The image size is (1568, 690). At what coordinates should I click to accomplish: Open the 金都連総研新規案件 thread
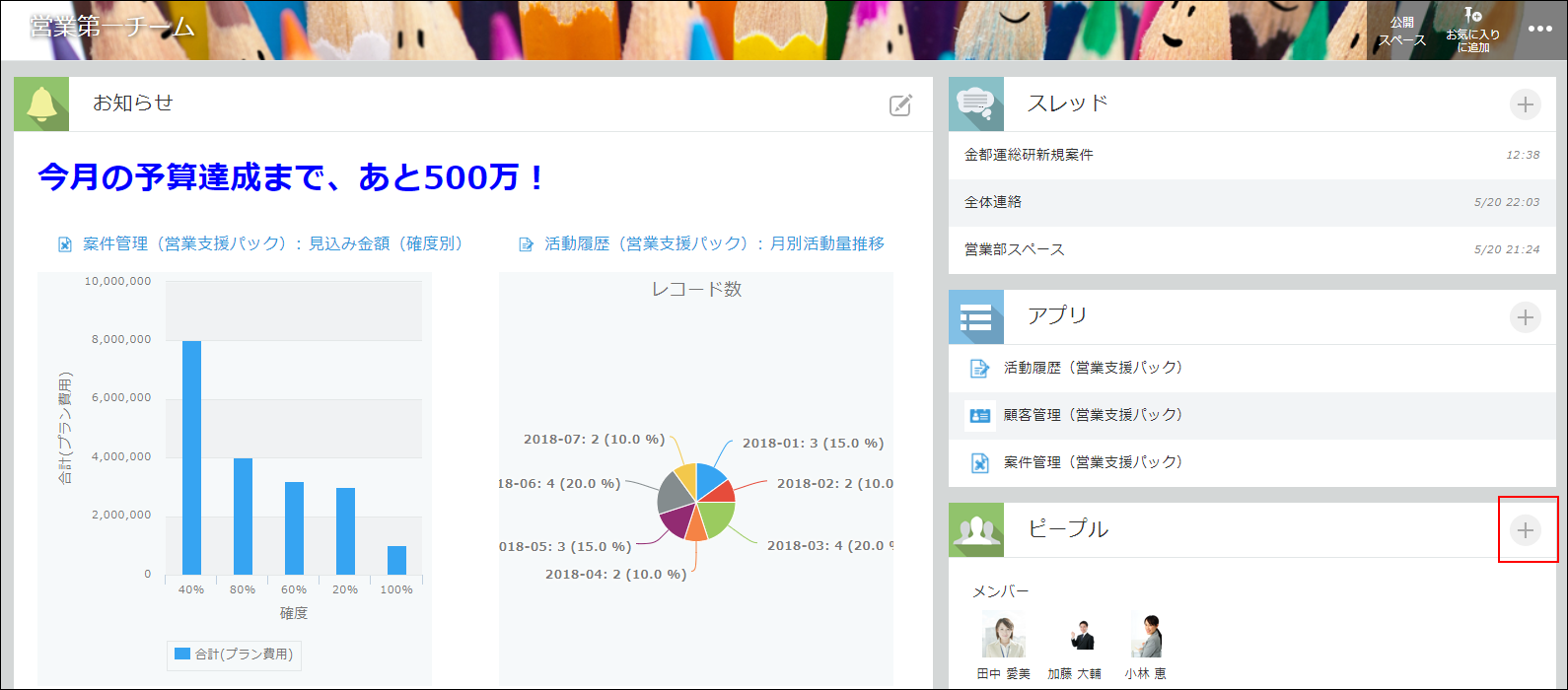pyautogui.click(x=1029, y=155)
